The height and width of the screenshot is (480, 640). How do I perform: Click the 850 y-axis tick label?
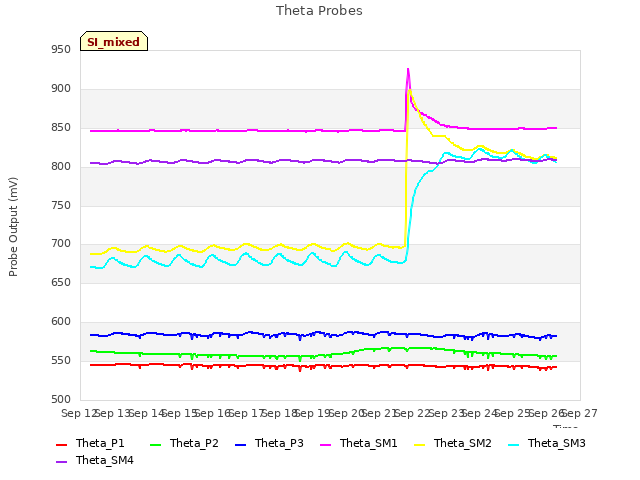pos(61,128)
